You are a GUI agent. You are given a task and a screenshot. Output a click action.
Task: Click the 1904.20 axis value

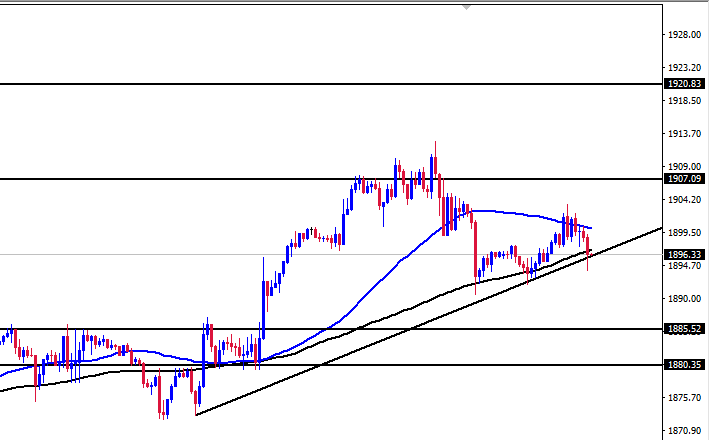(x=685, y=200)
